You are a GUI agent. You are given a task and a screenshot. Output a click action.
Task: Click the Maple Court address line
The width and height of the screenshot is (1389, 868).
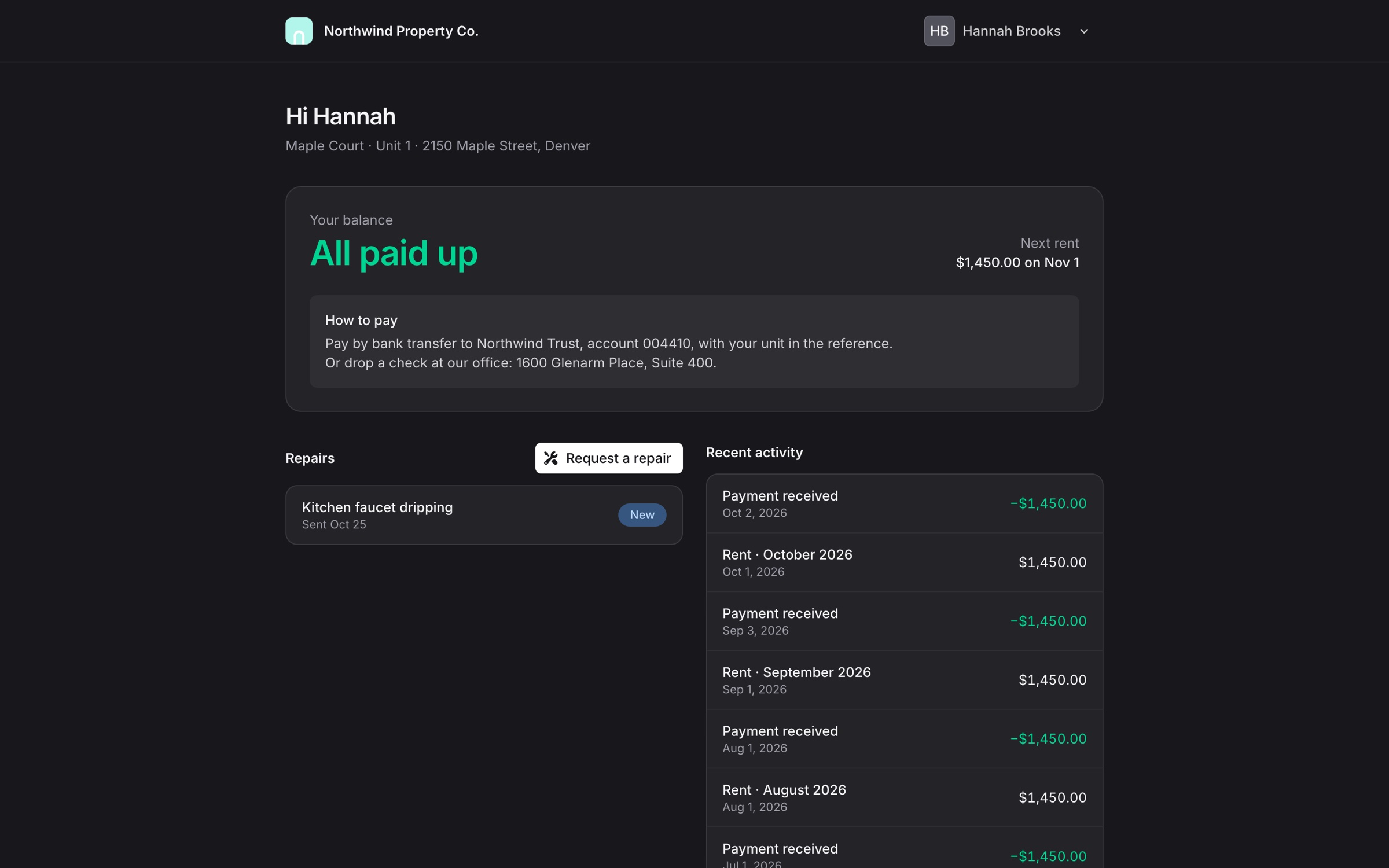point(438,146)
